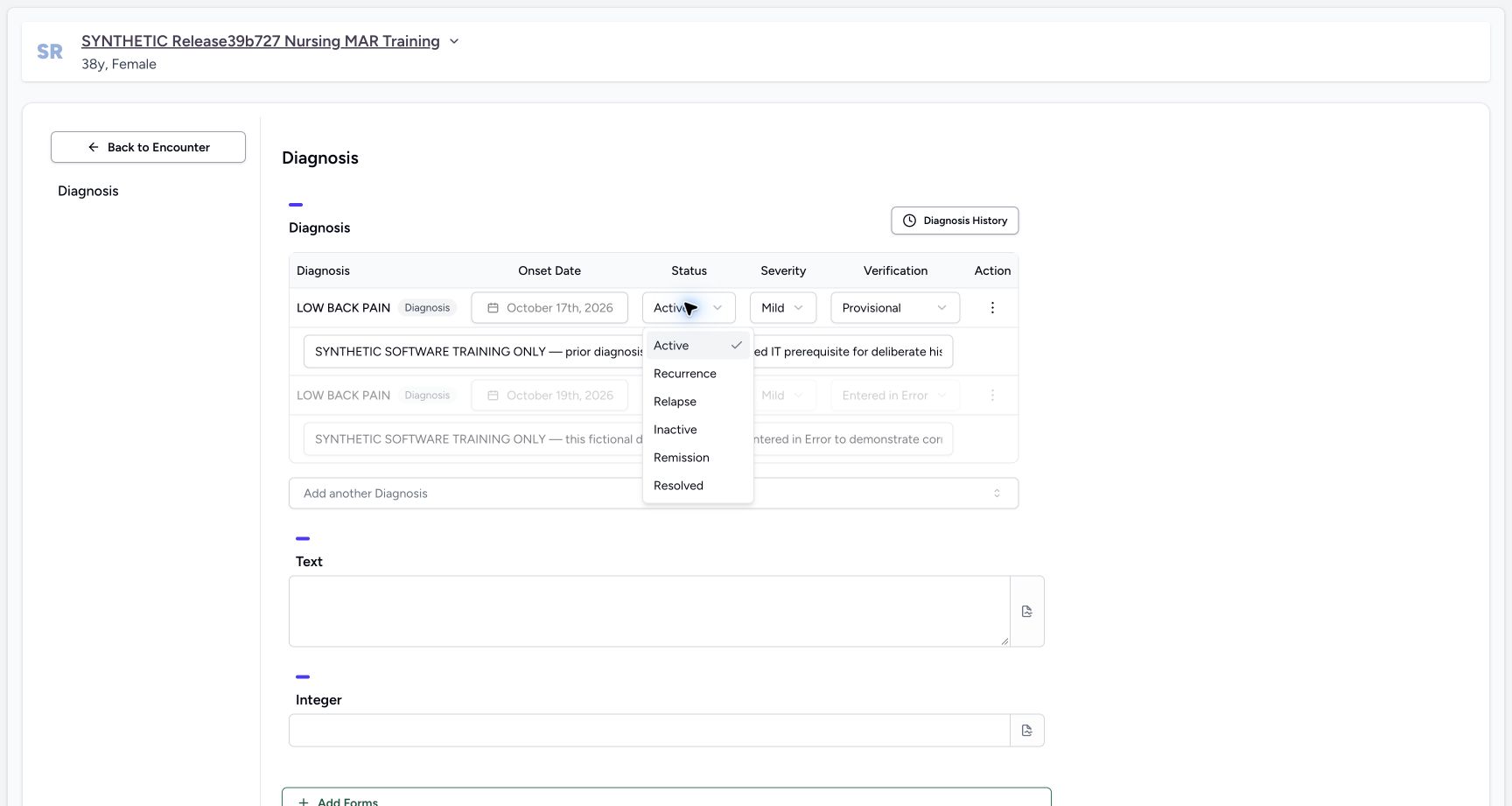Viewport: 1512px width, 806px height.
Task: Click the Action column header
Action: (992, 270)
